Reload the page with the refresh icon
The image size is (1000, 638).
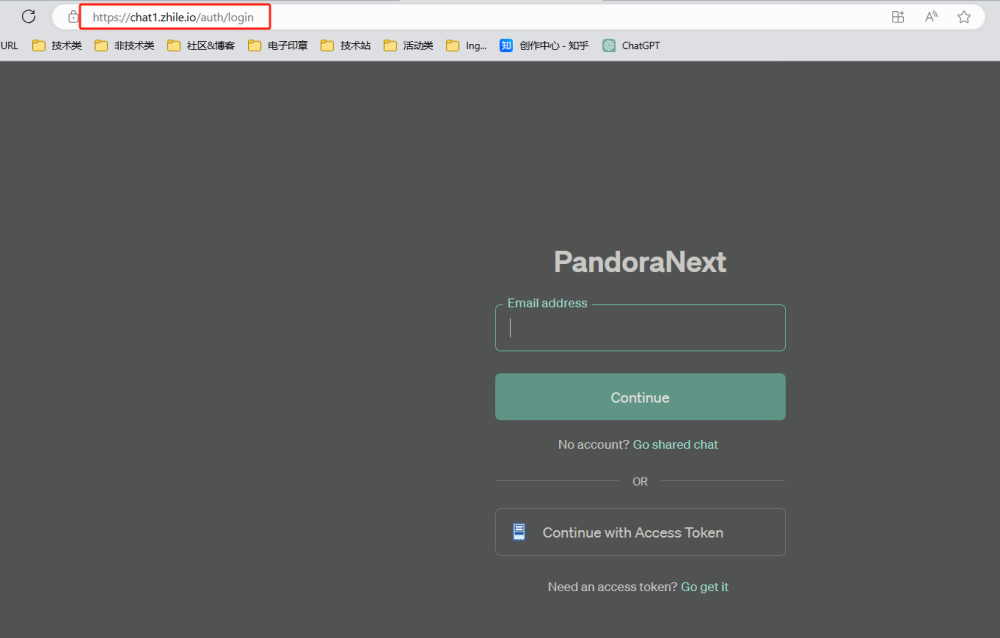(29, 17)
